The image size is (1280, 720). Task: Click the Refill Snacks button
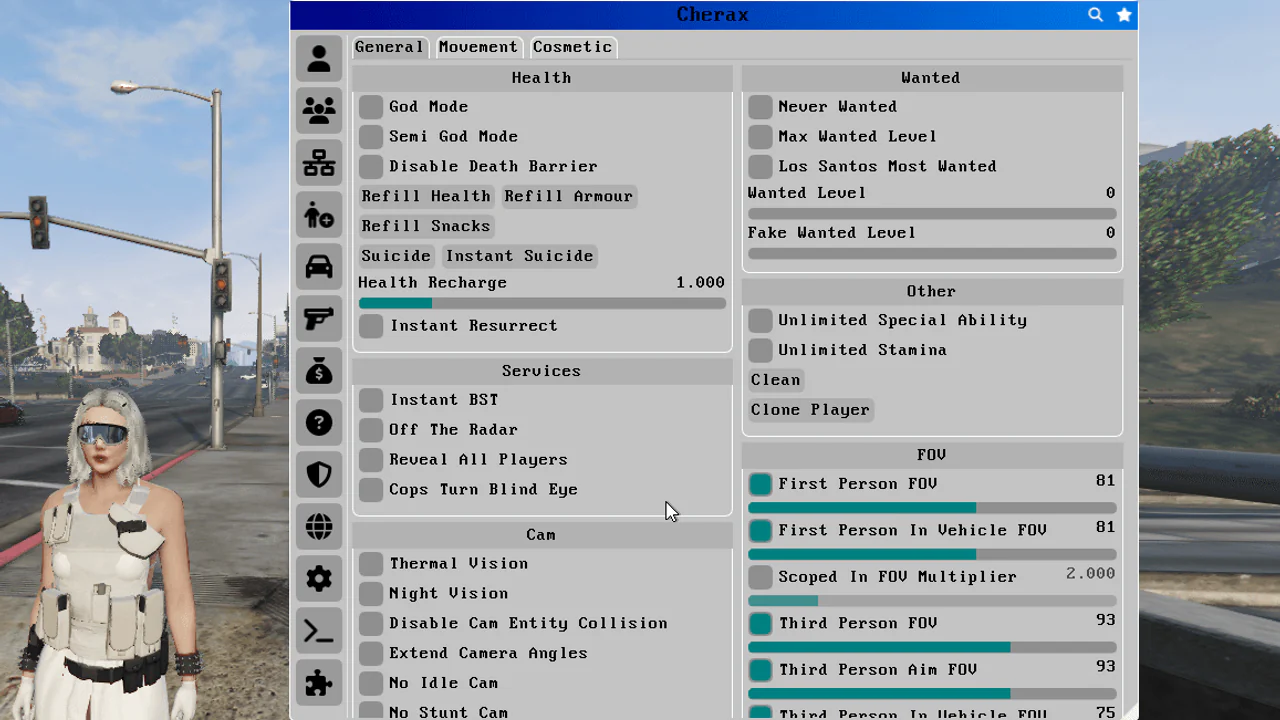(x=426, y=227)
